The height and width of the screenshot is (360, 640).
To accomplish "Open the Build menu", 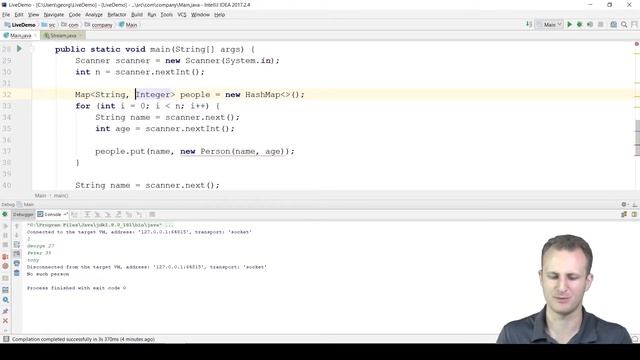I will click(x=137, y=15).
